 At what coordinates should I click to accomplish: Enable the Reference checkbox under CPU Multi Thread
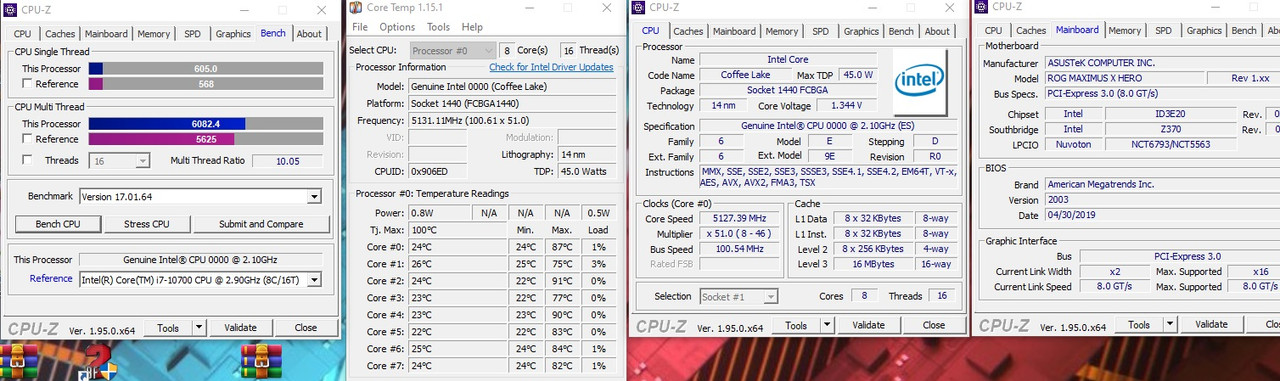coord(26,140)
